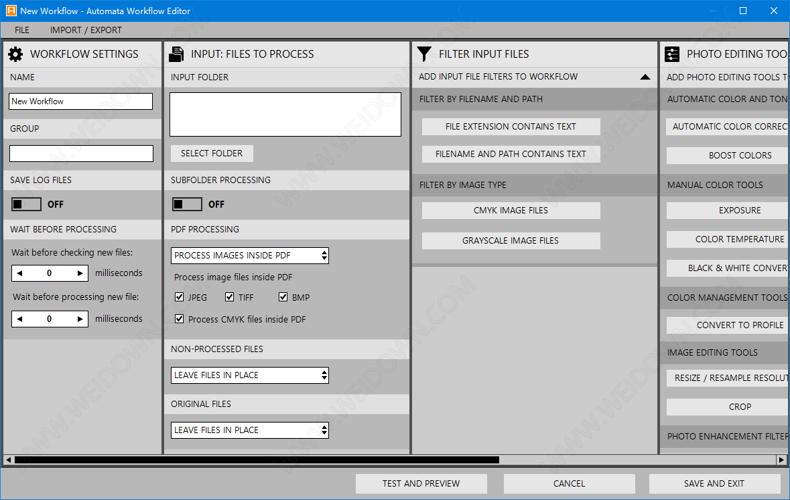
Task: Click the wait before checking milliseconds value
Action: [x=49, y=273]
